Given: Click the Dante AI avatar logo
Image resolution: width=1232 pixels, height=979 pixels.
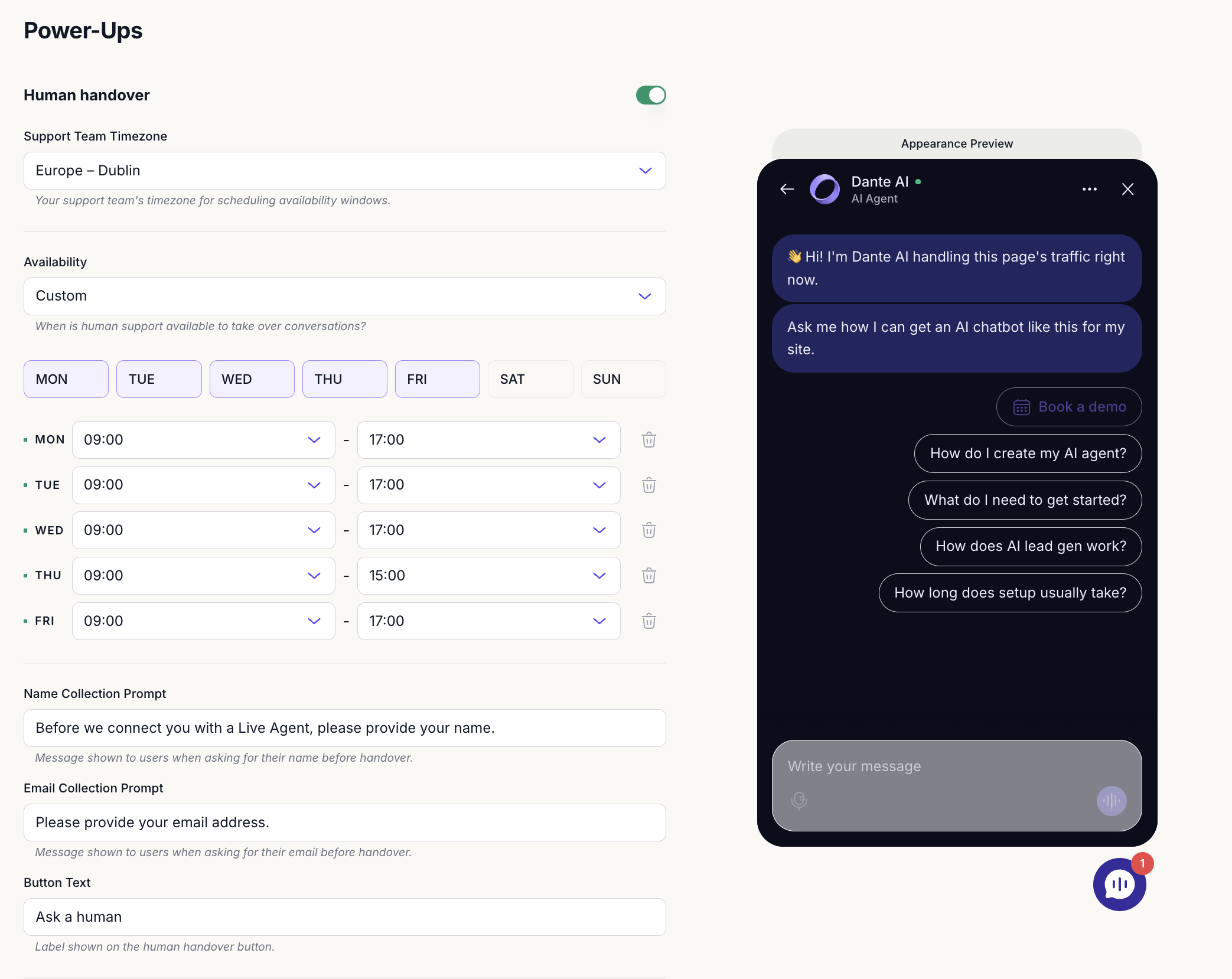Looking at the screenshot, I should coord(824,189).
